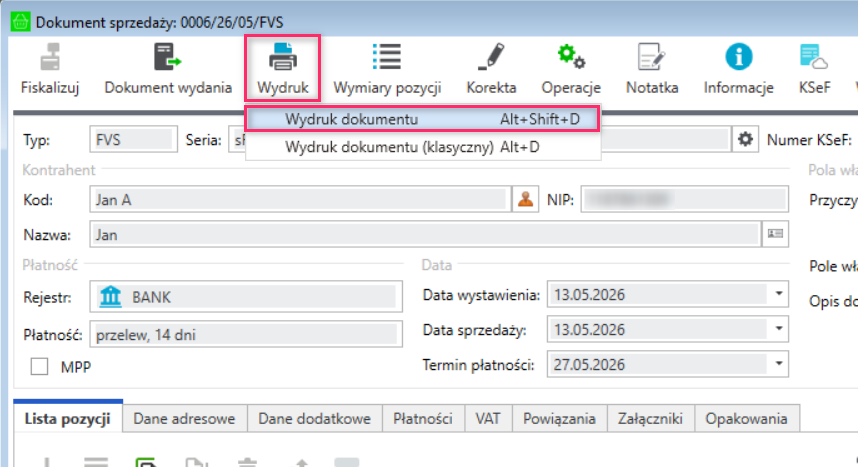858x467 pixels.
Task: Click Płatność field przelew, 14 dni
Action: (246, 334)
